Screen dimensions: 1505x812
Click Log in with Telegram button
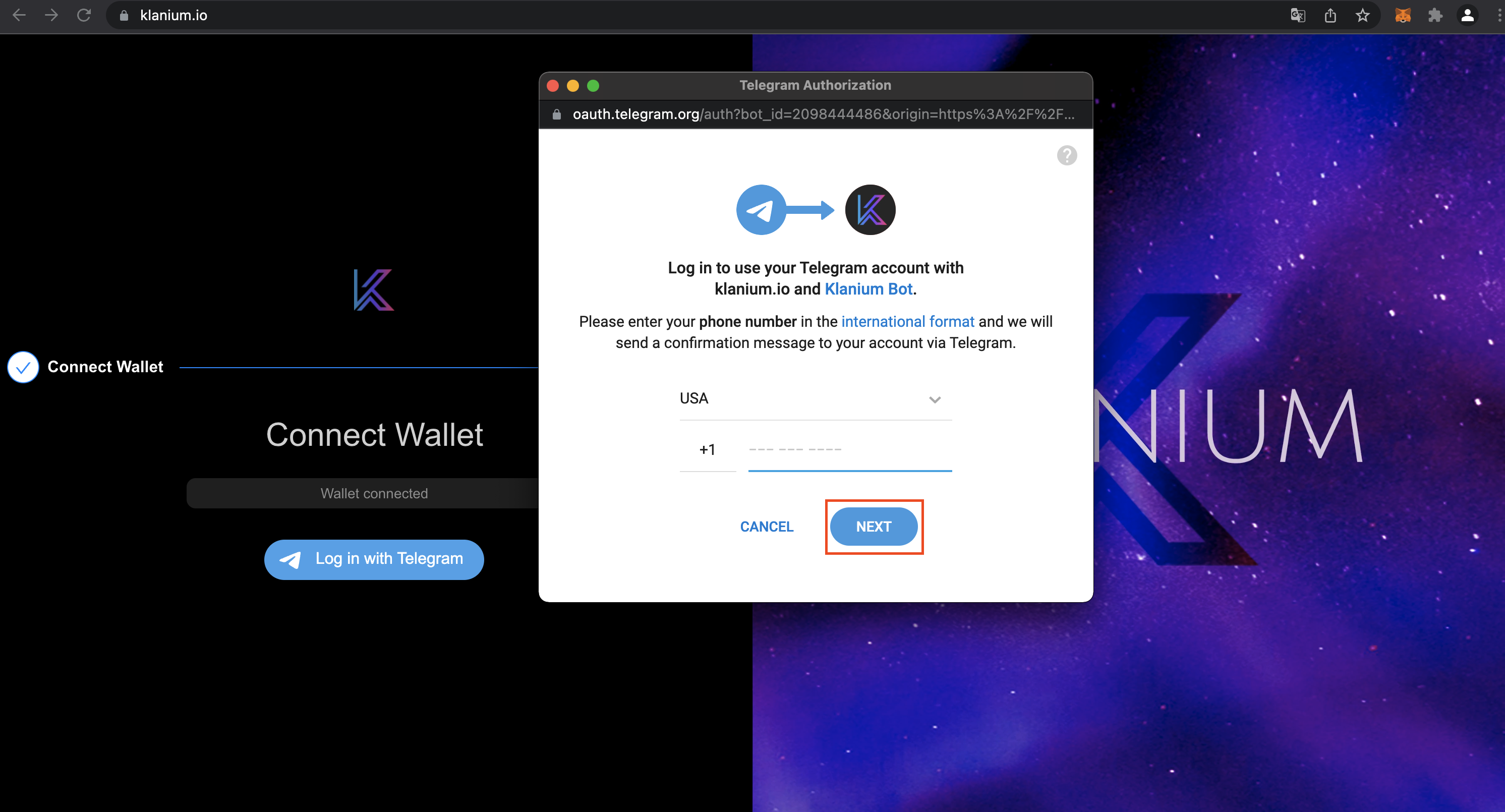click(x=374, y=559)
